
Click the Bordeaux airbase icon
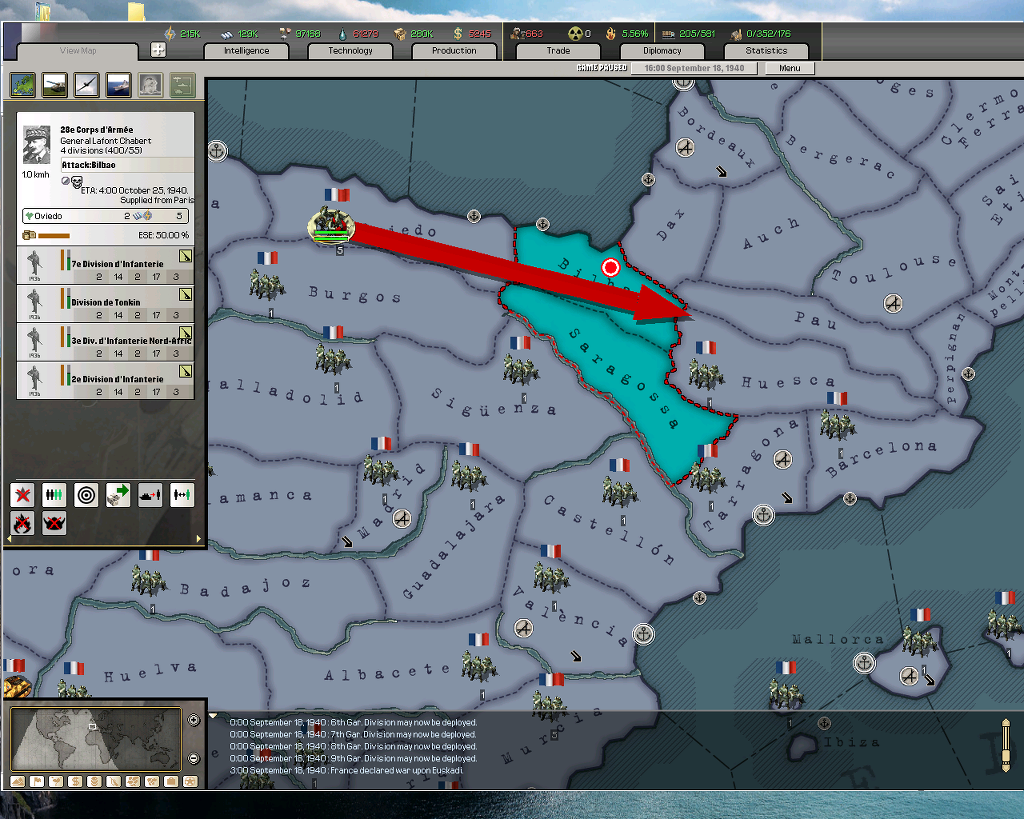pos(684,148)
